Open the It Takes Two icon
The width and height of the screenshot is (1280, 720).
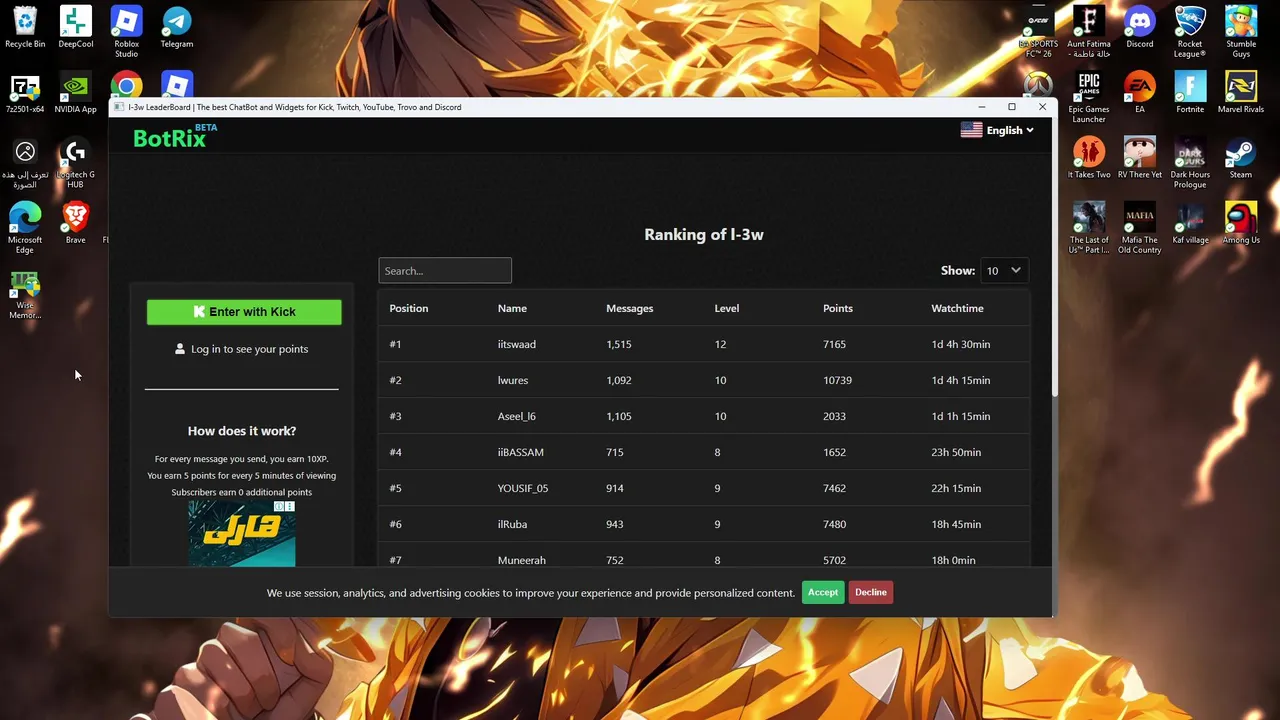click(x=1089, y=158)
